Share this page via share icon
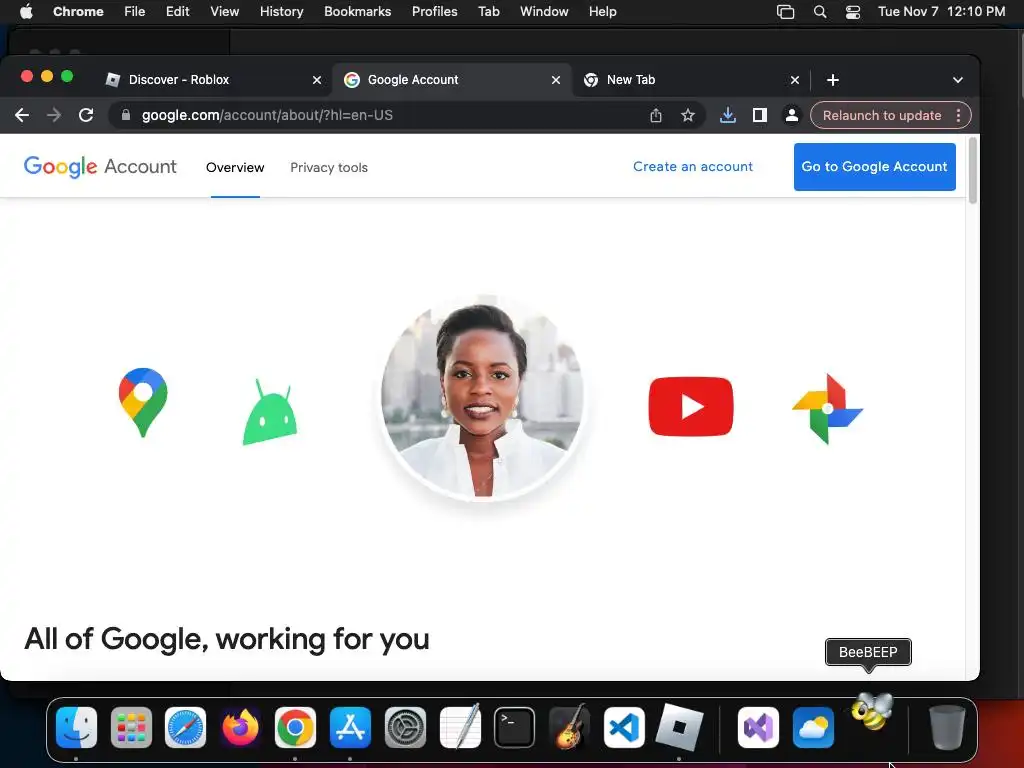This screenshot has width=1024, height=768. tap(656, 116)
